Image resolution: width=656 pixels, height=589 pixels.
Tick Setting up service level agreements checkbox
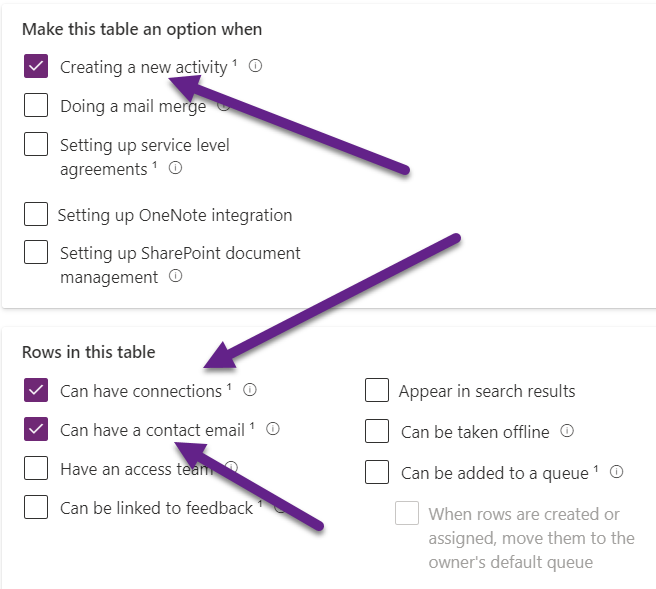tap(36, 144)
